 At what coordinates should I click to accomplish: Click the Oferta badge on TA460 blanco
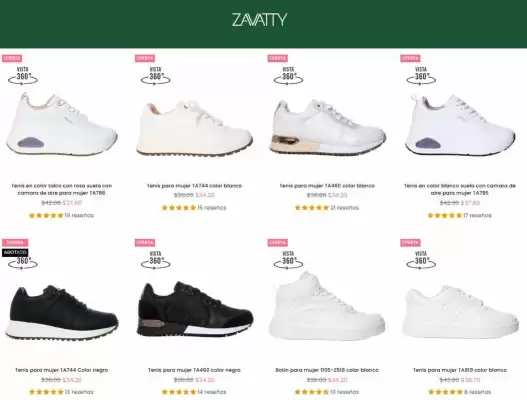click(x=278, y=58)
